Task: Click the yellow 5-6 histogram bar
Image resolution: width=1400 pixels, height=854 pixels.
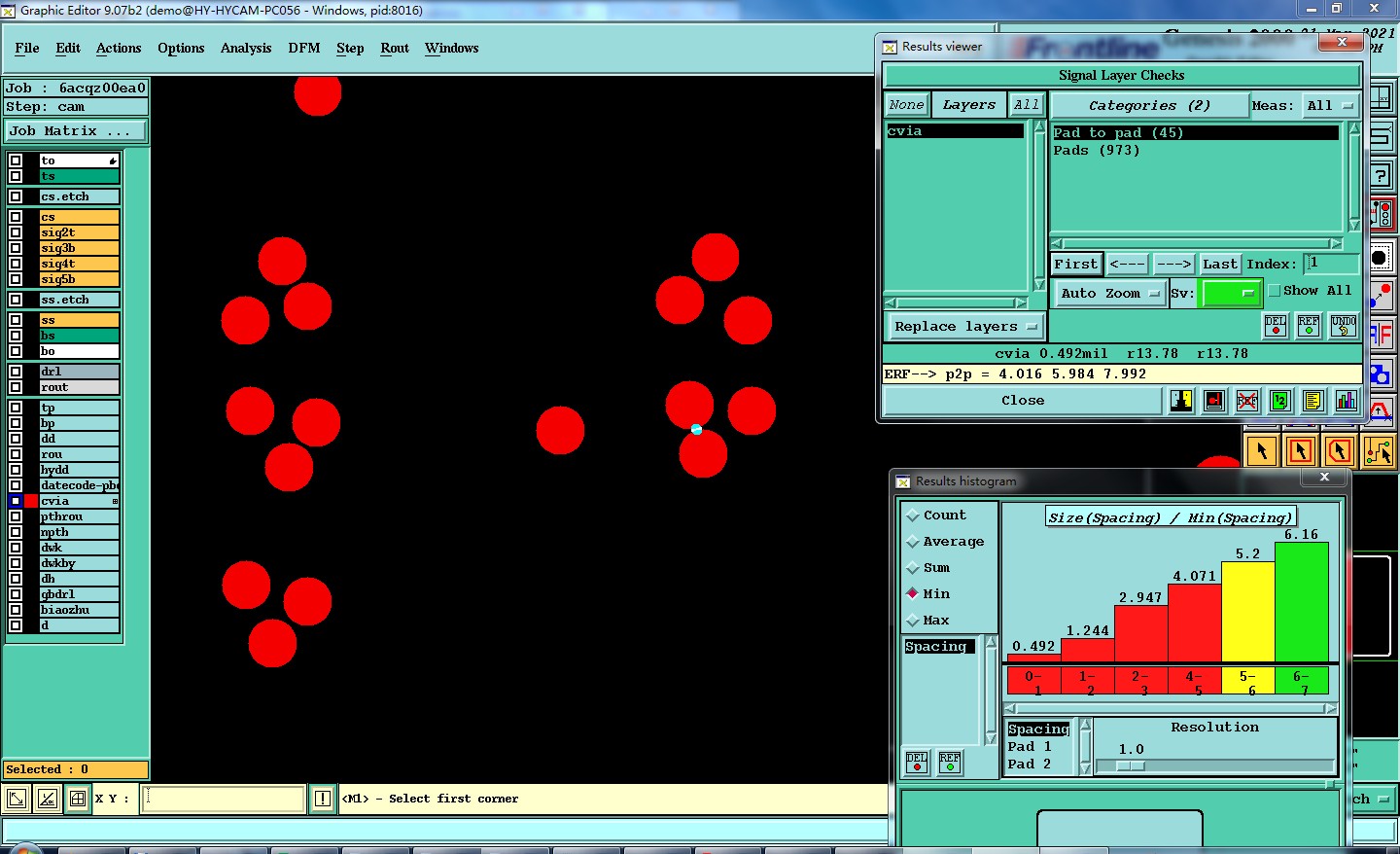Action: [x=1247, y=612]
